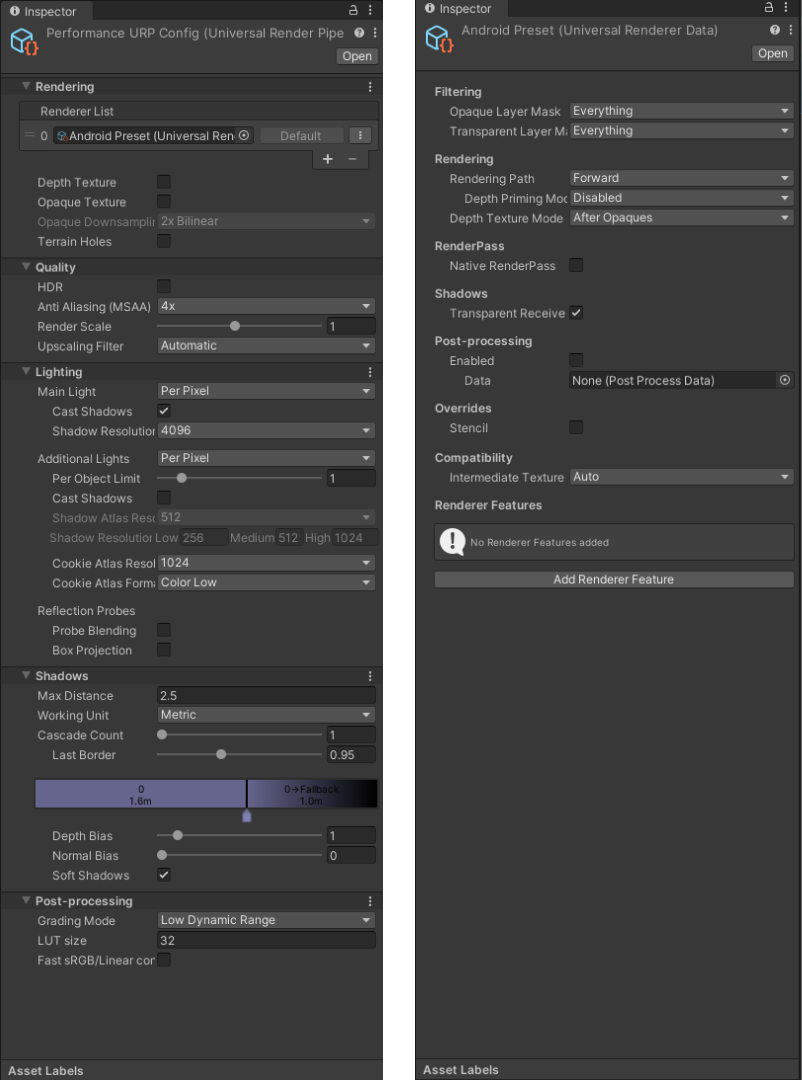Click the Open button on Android Preset
The image size is (802, 1080).
(771, 53)
